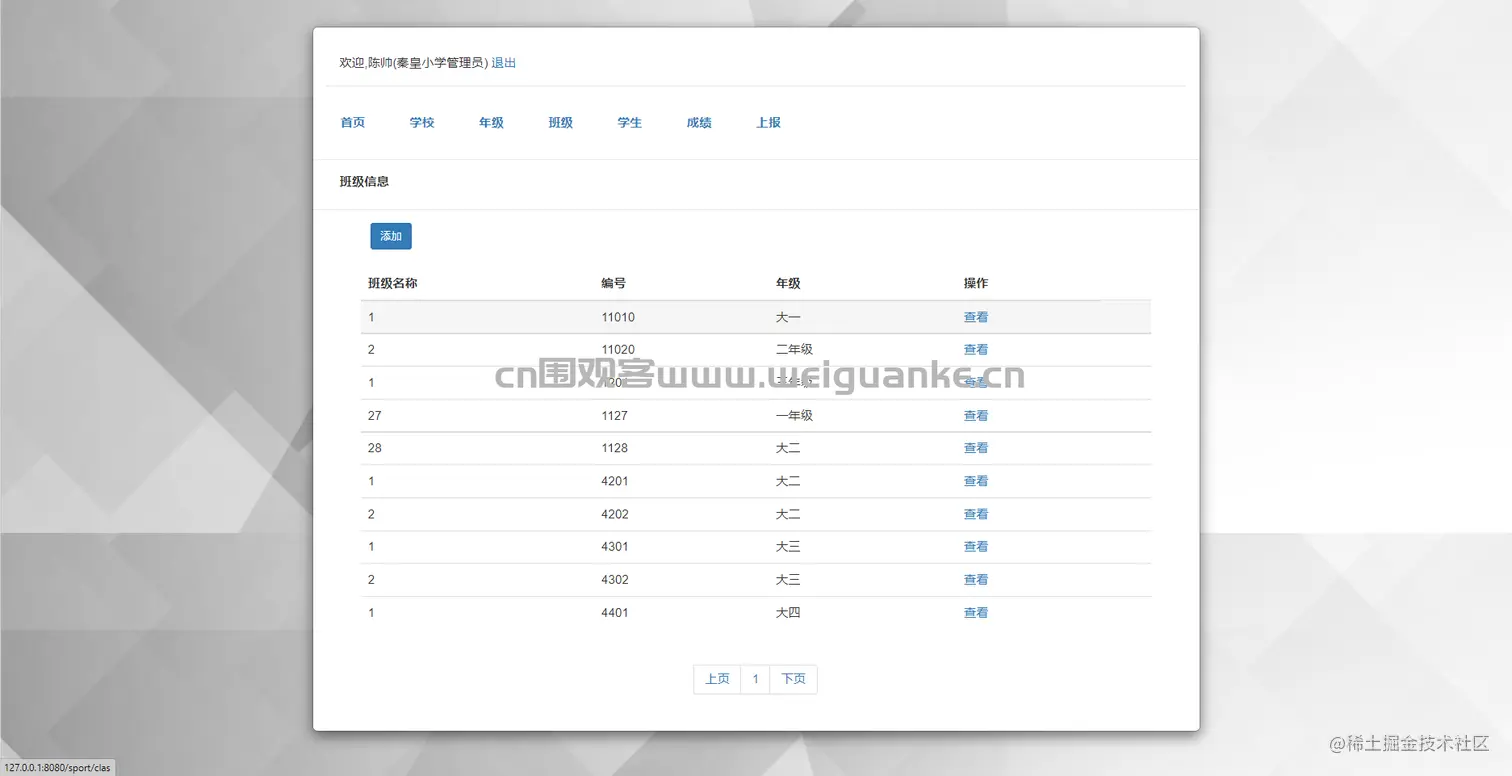Click class name 28 cell
Image resolution: width=1512 pixels, height=776 pixels.
(x=375, y=448)
